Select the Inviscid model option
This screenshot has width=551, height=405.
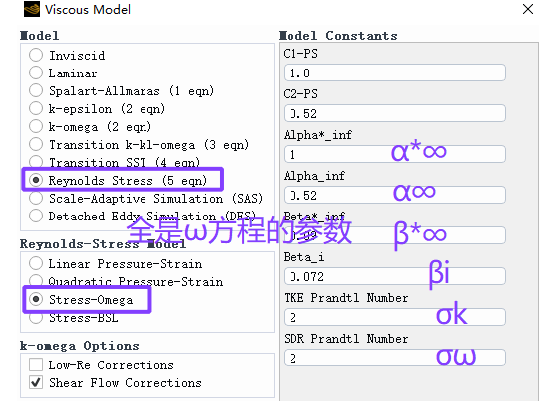pyautogui.click(x=36, y=55)
